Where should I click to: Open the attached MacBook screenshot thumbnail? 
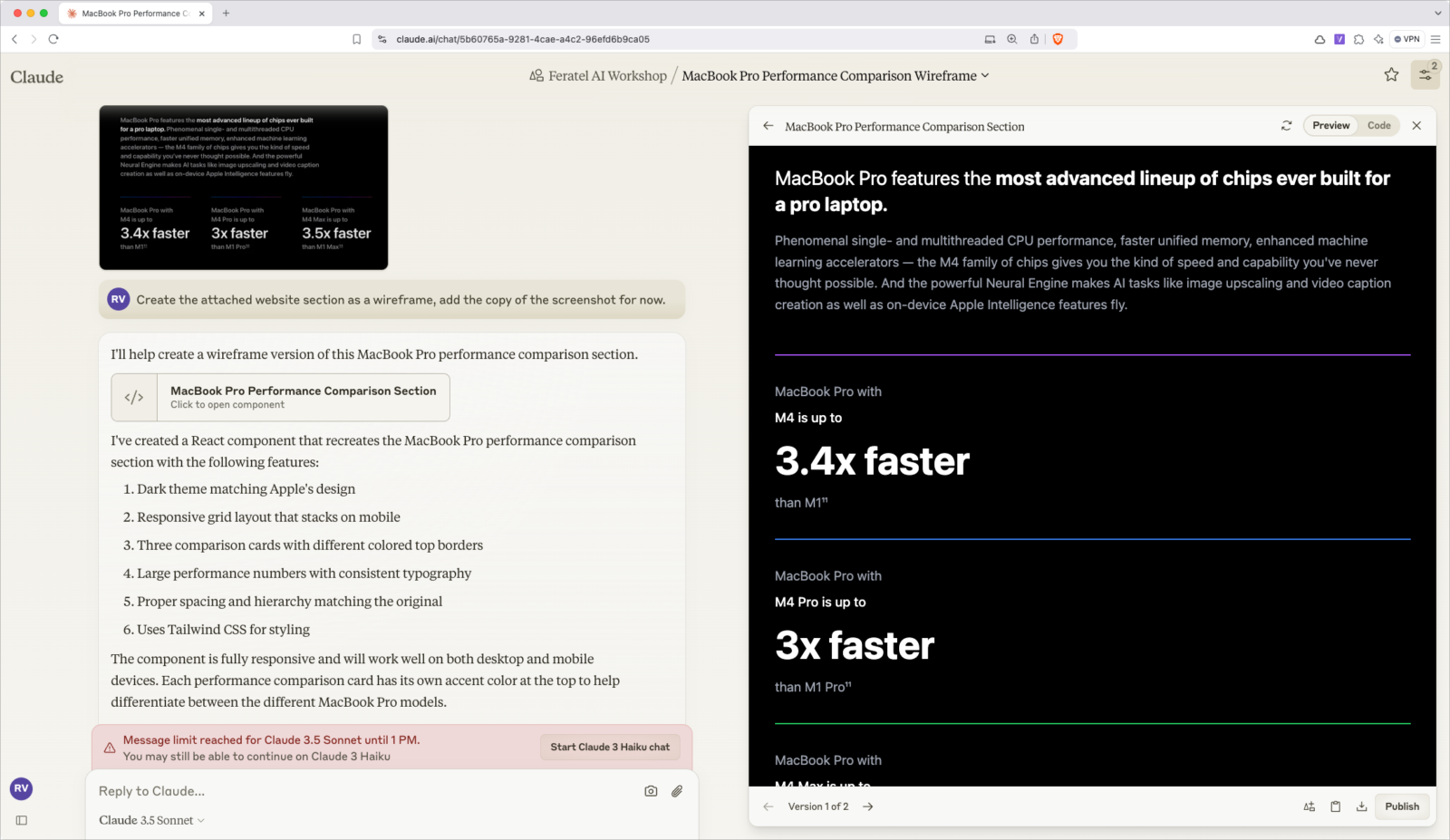point(244,188)
